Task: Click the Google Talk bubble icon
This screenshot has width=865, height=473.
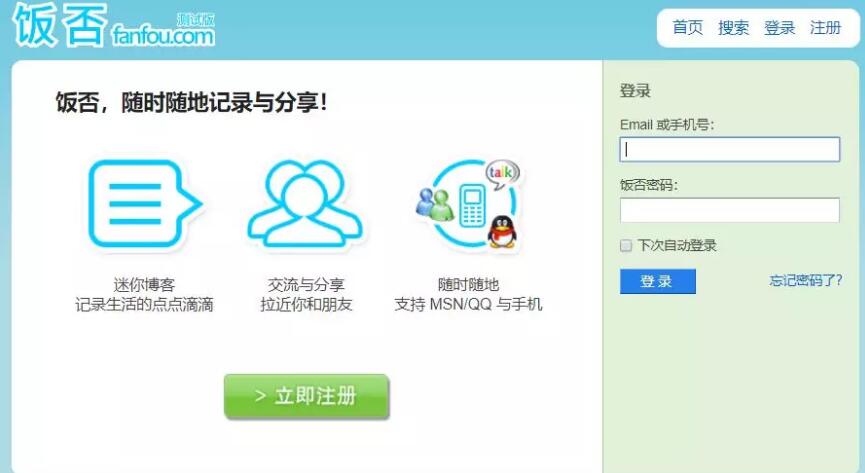Action: 501,174
